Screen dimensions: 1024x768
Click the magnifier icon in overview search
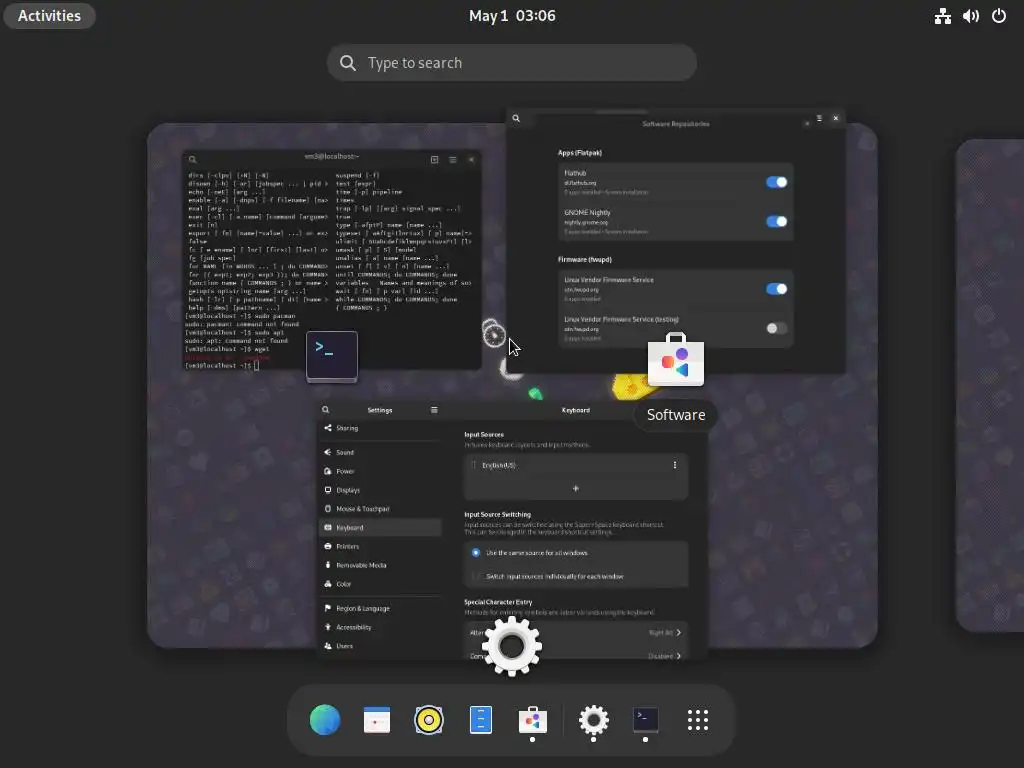348,63
